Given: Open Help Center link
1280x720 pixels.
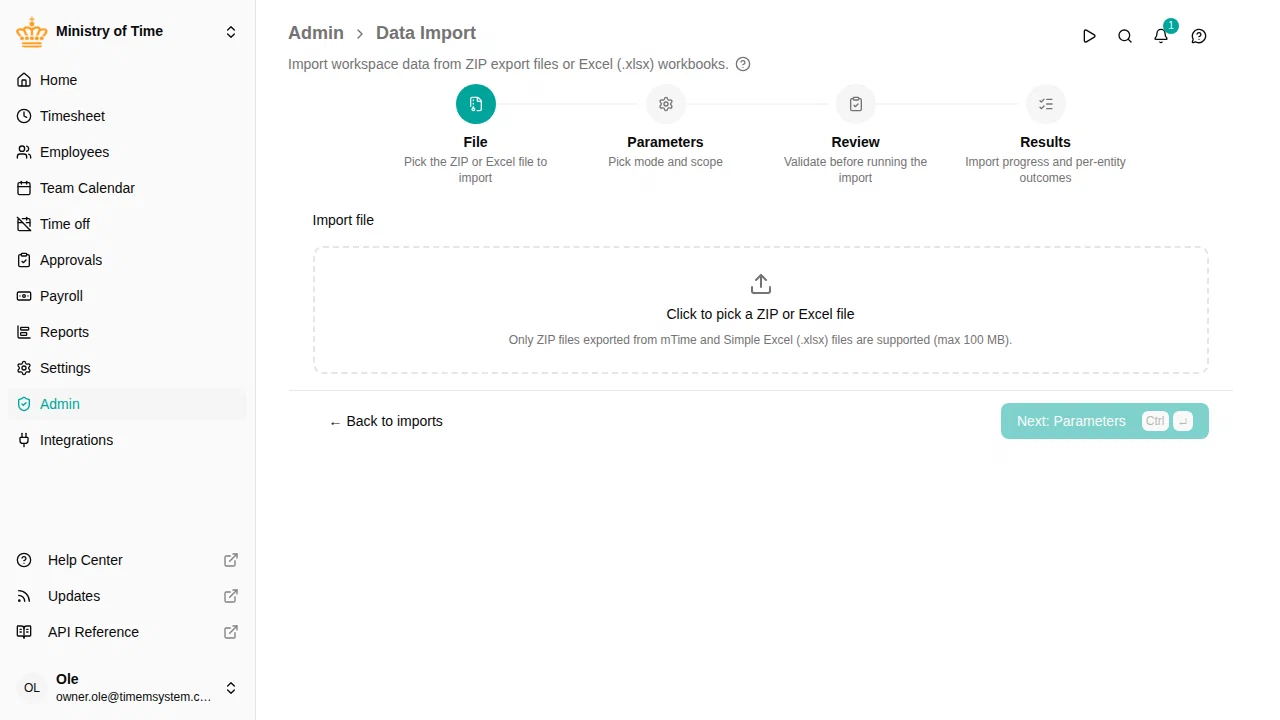Looking at the screenshot, I should coord(127,560).
